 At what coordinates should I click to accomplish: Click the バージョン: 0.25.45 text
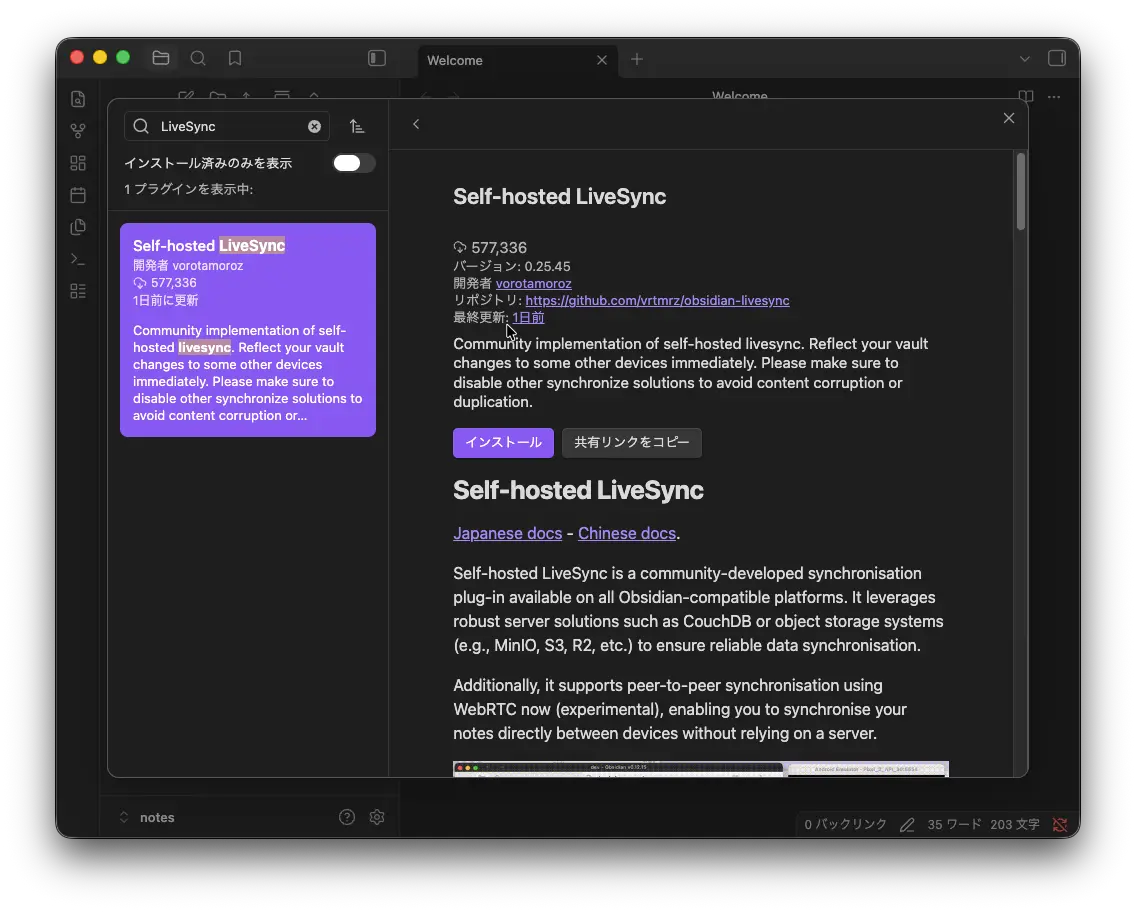pyautogui.click(x=512, y=266)
